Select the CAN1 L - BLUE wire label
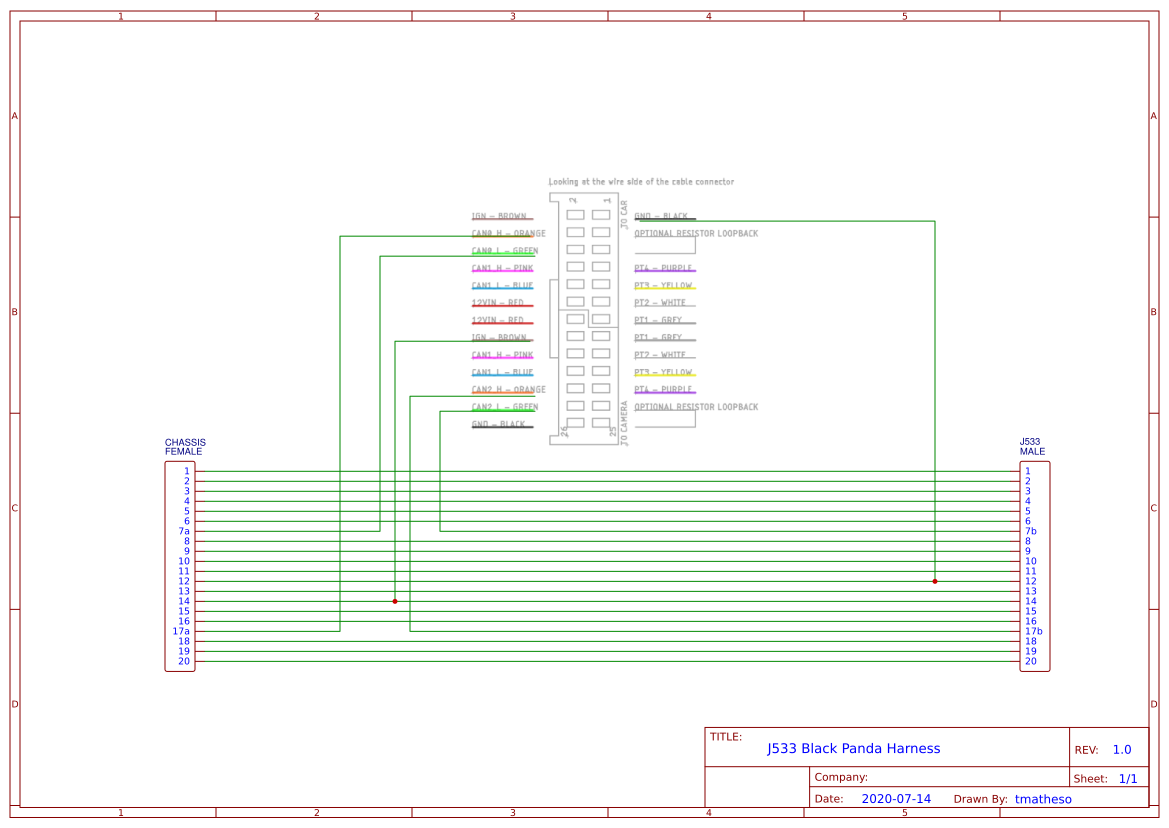Screen dimensions: 1169x828 [x=502, y=285]
